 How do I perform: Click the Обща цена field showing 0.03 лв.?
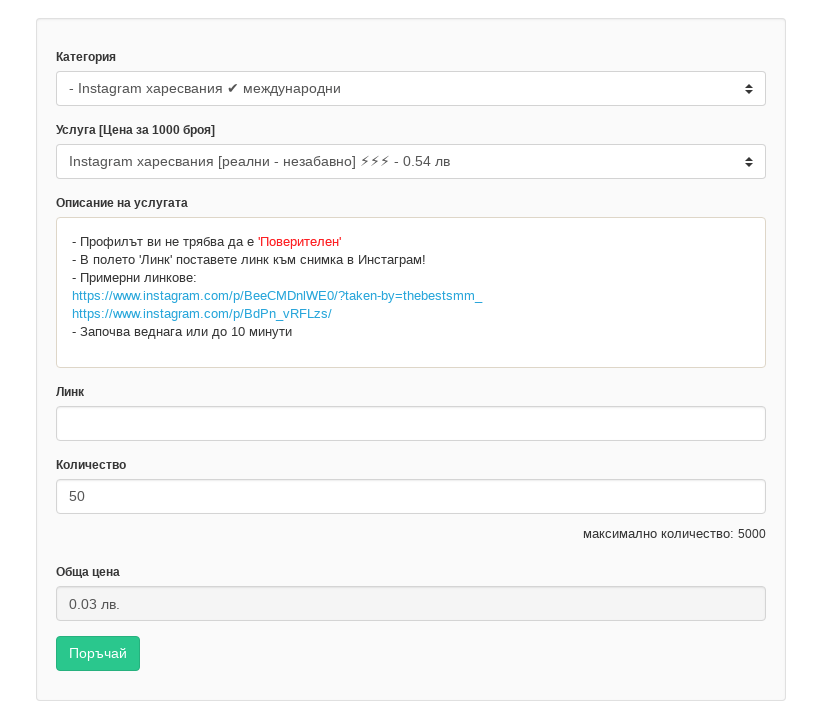coord(410,604)
